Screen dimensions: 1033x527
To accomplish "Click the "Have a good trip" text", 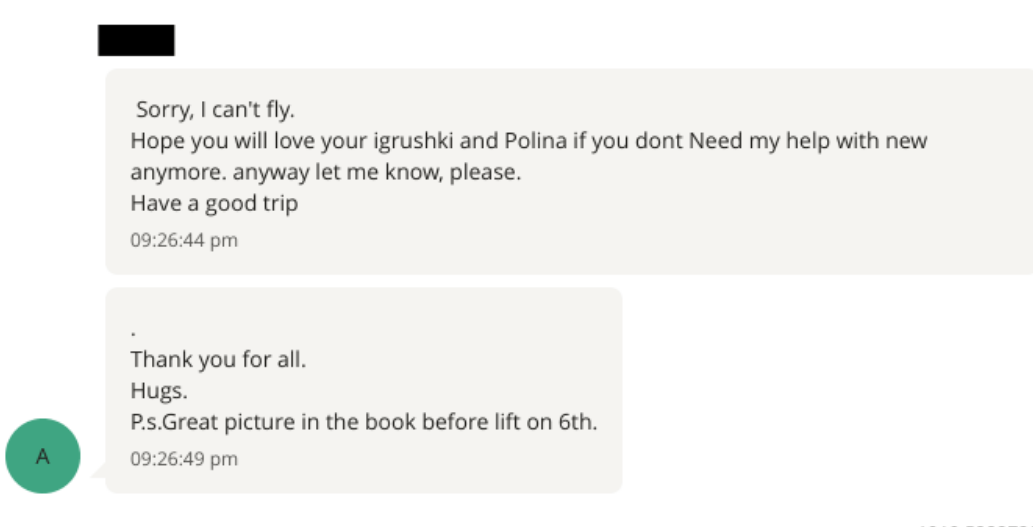I will [214, 204].
